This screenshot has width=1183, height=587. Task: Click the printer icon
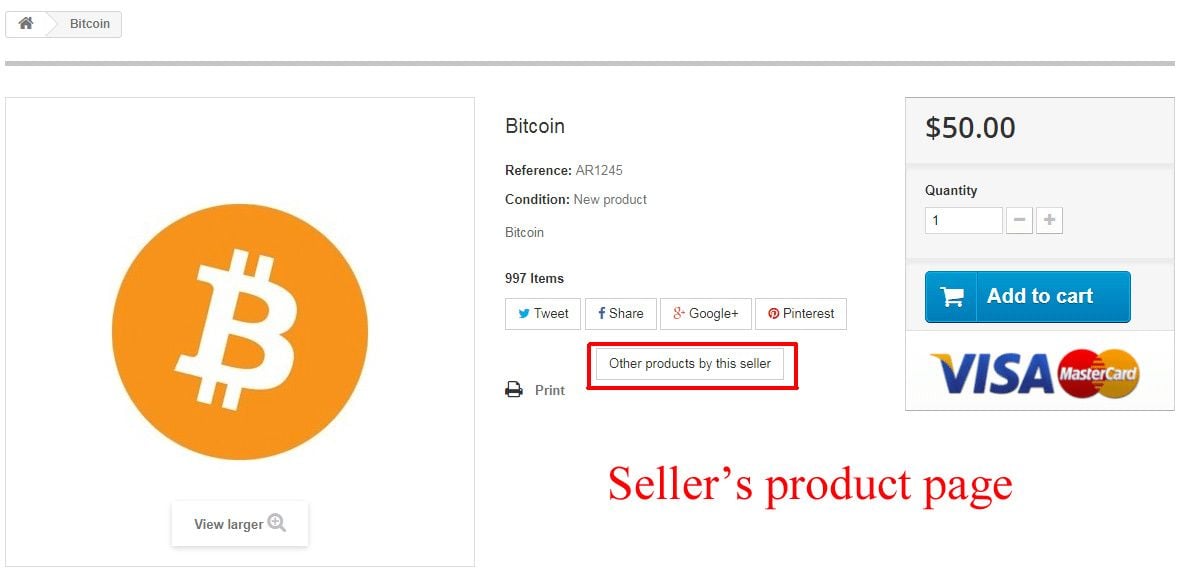514,390
